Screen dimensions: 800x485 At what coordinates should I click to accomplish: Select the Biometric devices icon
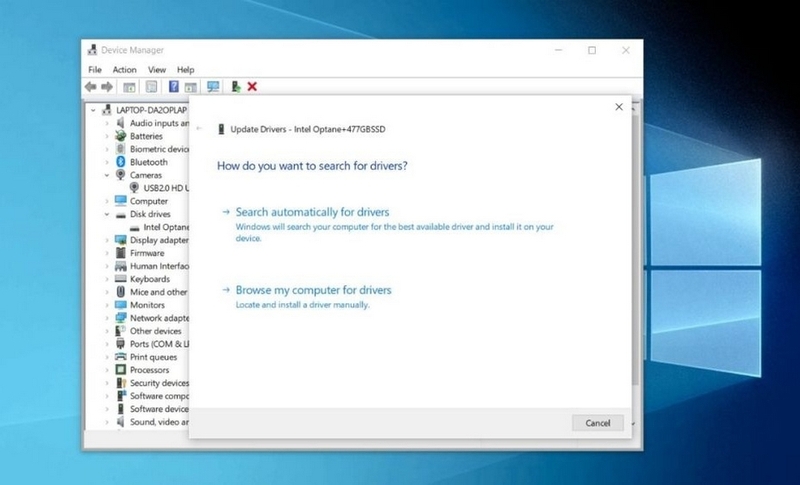(120, 149)
